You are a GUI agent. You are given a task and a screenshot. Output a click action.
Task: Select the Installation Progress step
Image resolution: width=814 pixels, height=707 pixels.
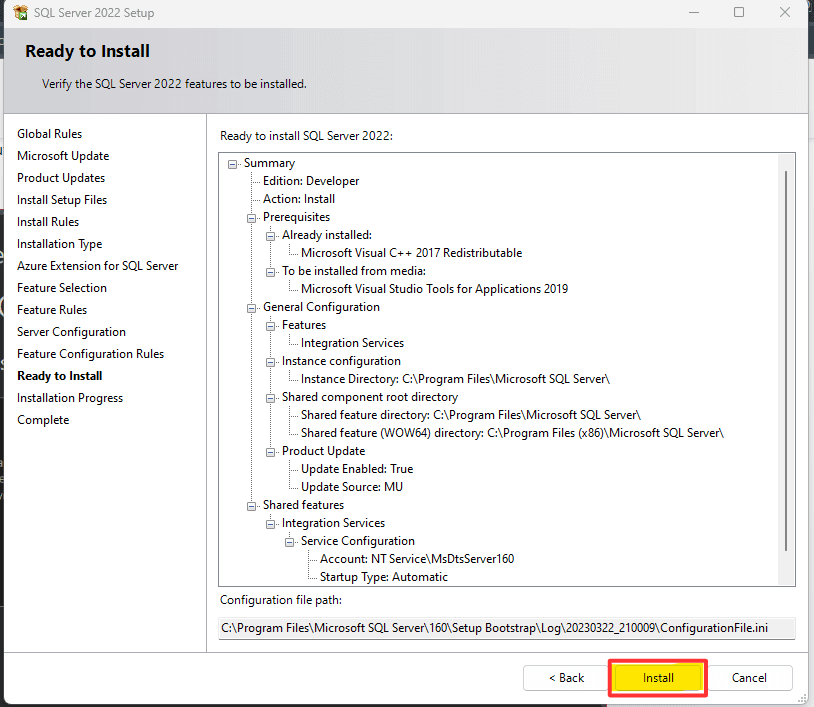(x=70, y=398)
